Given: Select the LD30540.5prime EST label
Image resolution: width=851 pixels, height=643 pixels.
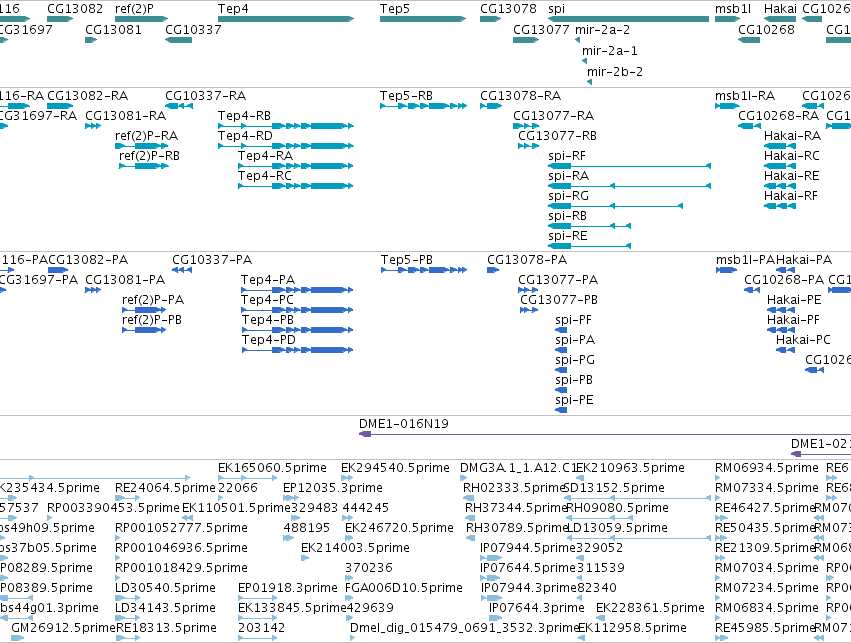Looking at the screenshot, I should (165, 588).
